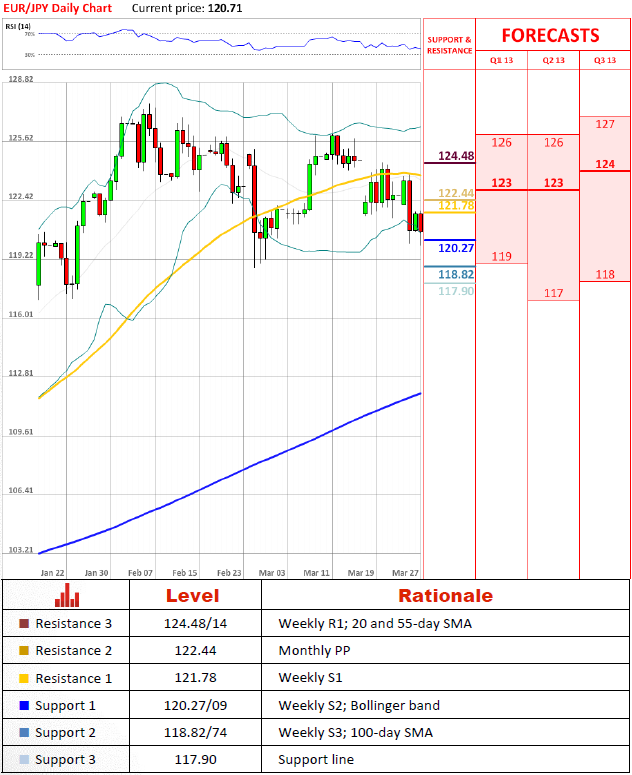The height and width of the screenshot is (775, 632).
Task: Click Q3 13 forecast low value 118
Action: [x=605, y=274]
